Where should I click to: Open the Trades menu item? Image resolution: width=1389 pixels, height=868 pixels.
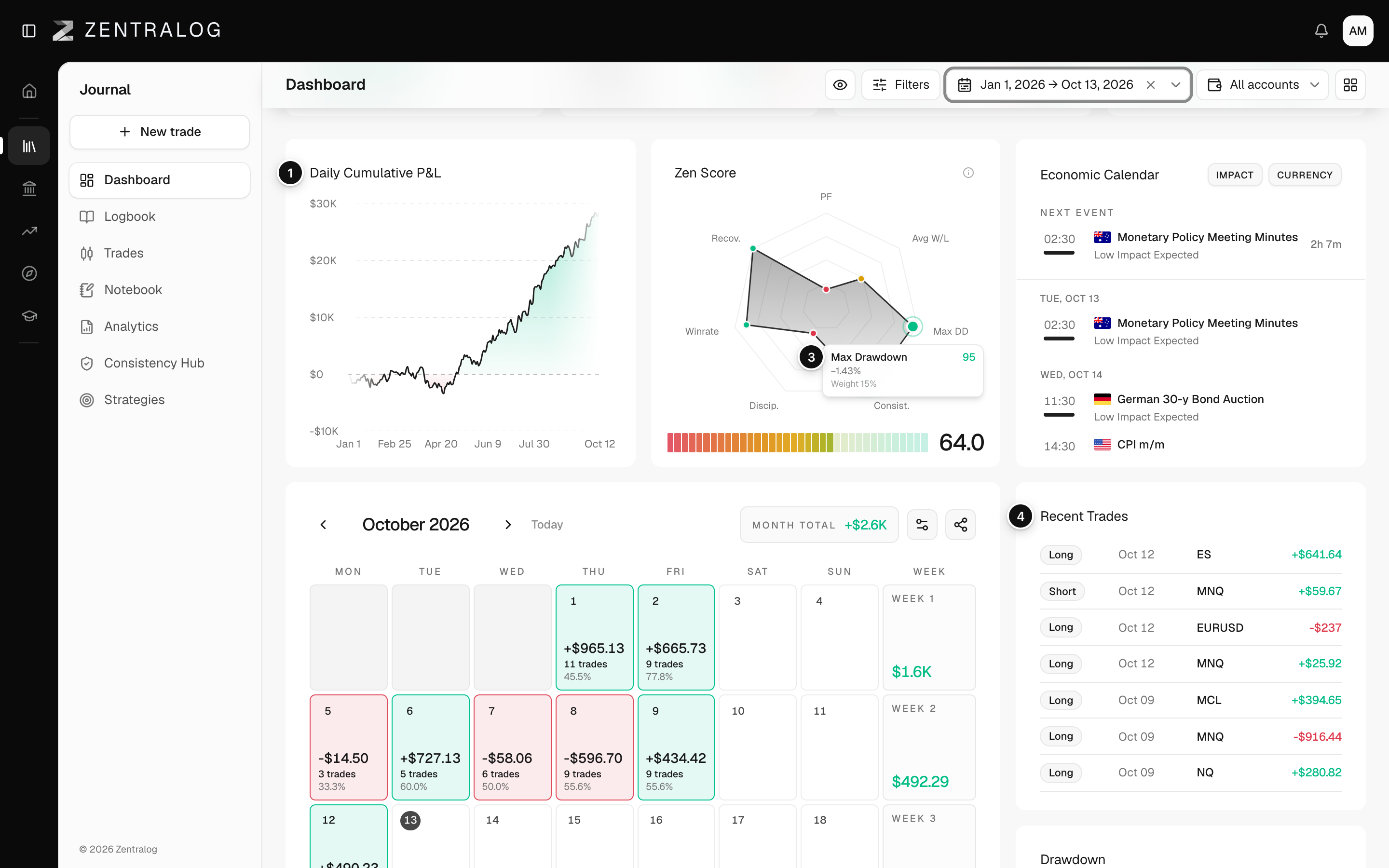point(160,253)
